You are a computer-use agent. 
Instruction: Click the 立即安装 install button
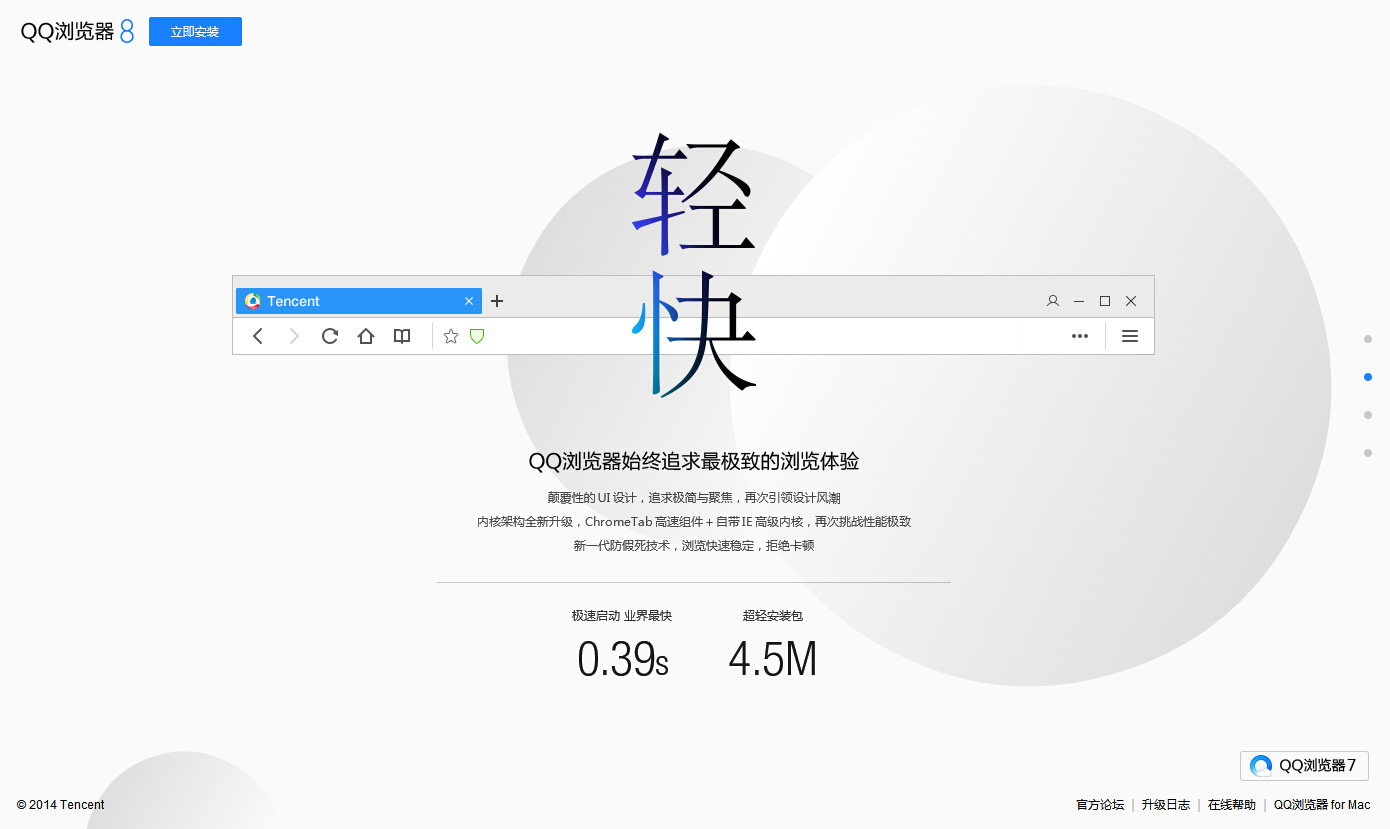(195, 31)
